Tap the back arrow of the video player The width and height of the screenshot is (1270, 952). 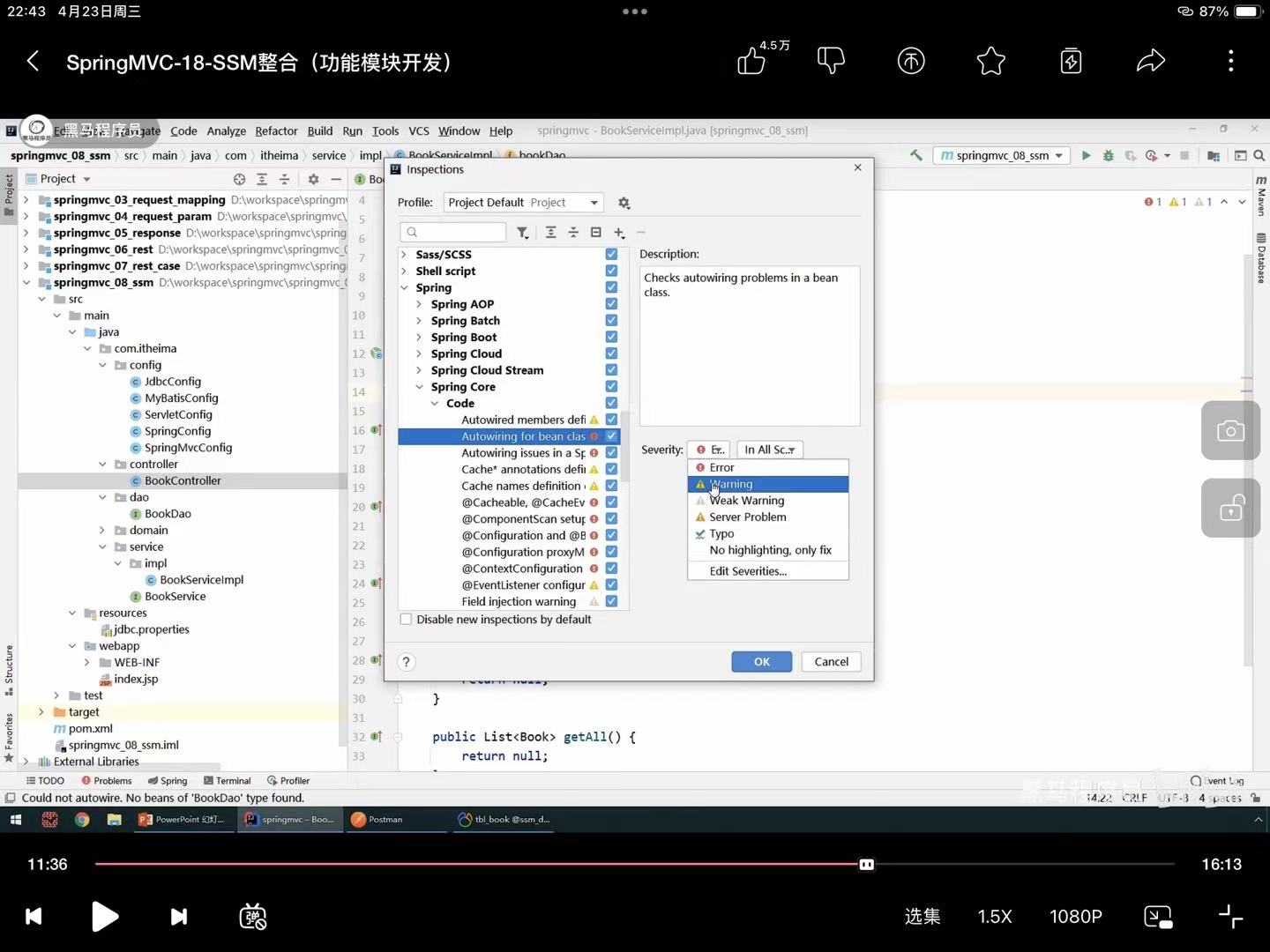pos(34,61)
